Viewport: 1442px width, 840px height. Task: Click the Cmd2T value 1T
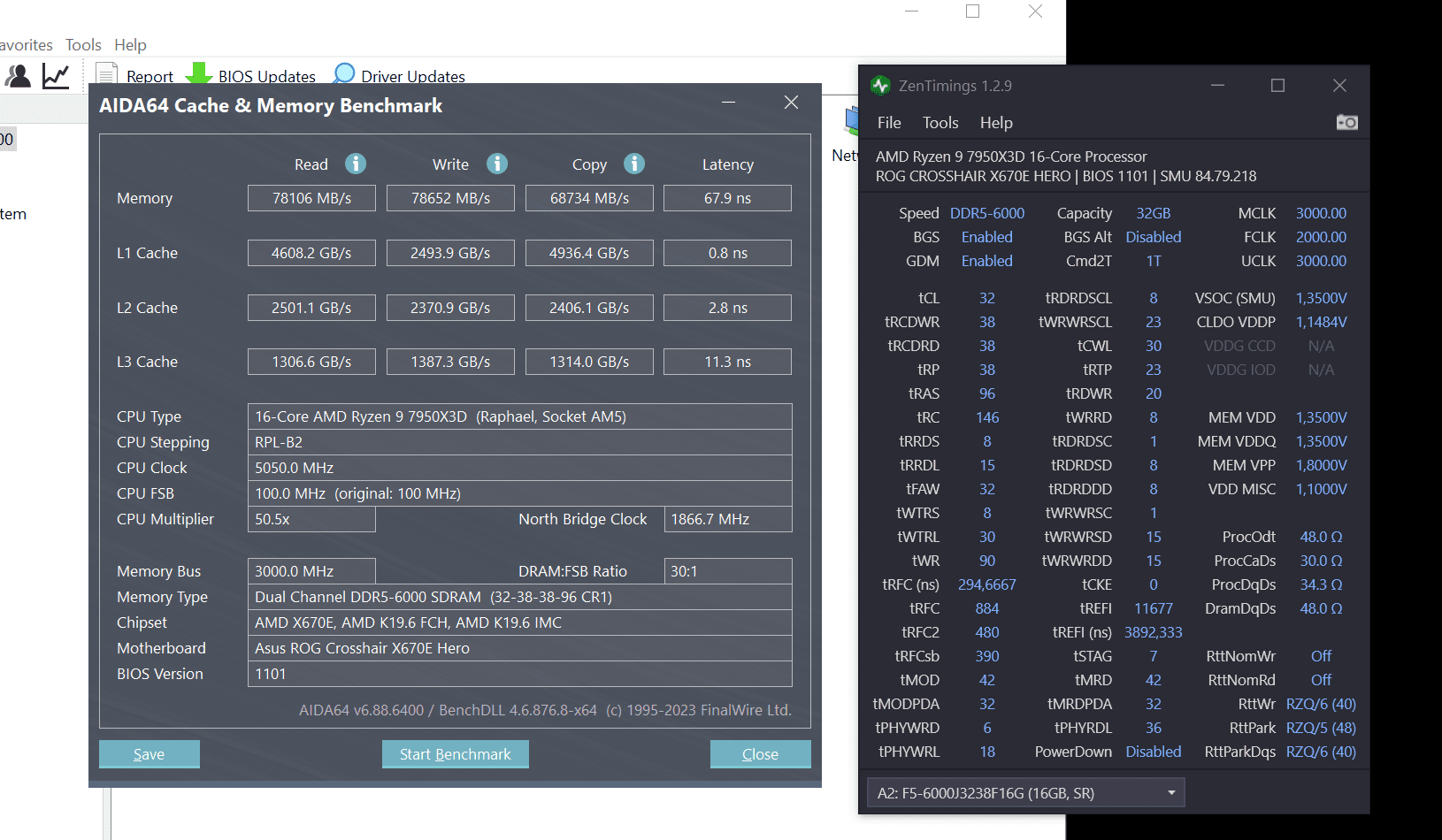(x=1154, y=261)
